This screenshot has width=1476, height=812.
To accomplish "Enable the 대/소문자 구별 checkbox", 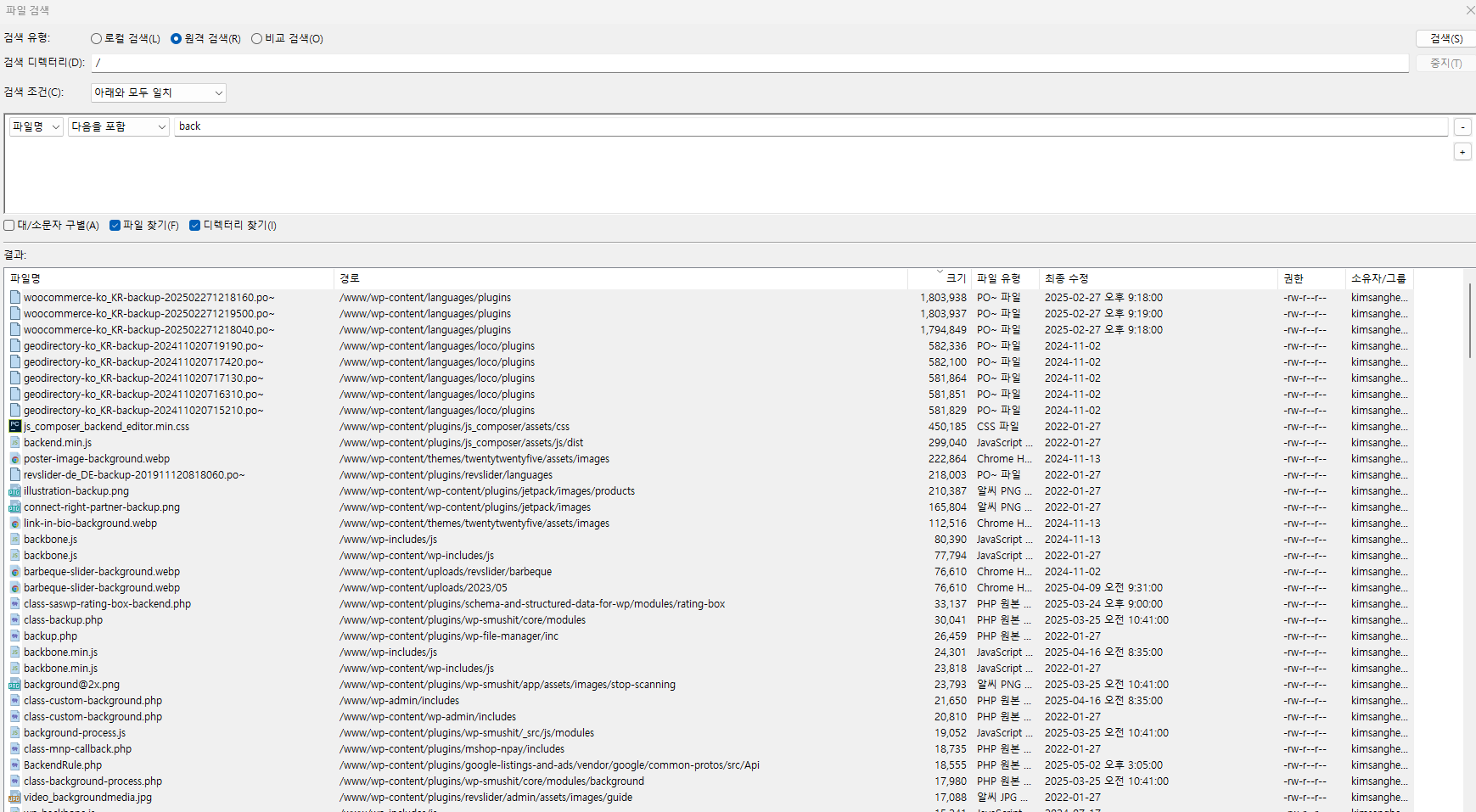I will (9, 226).
